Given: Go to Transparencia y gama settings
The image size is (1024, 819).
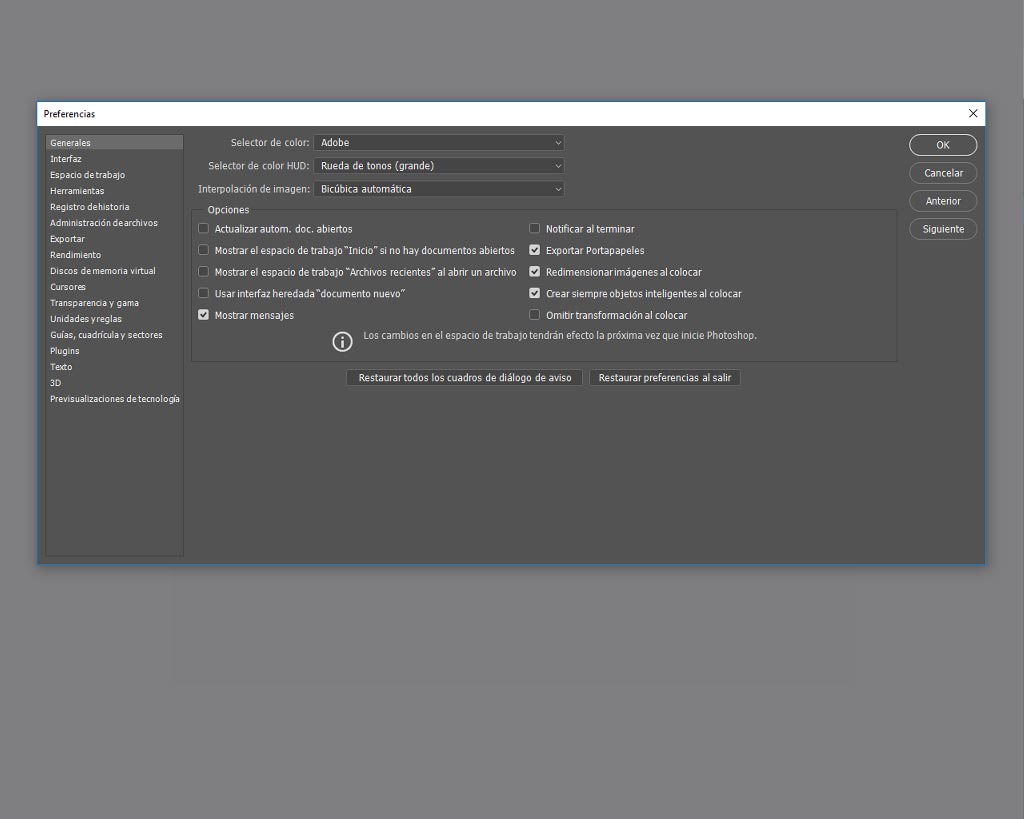Looking at the screenshot, I should [114, 303].
